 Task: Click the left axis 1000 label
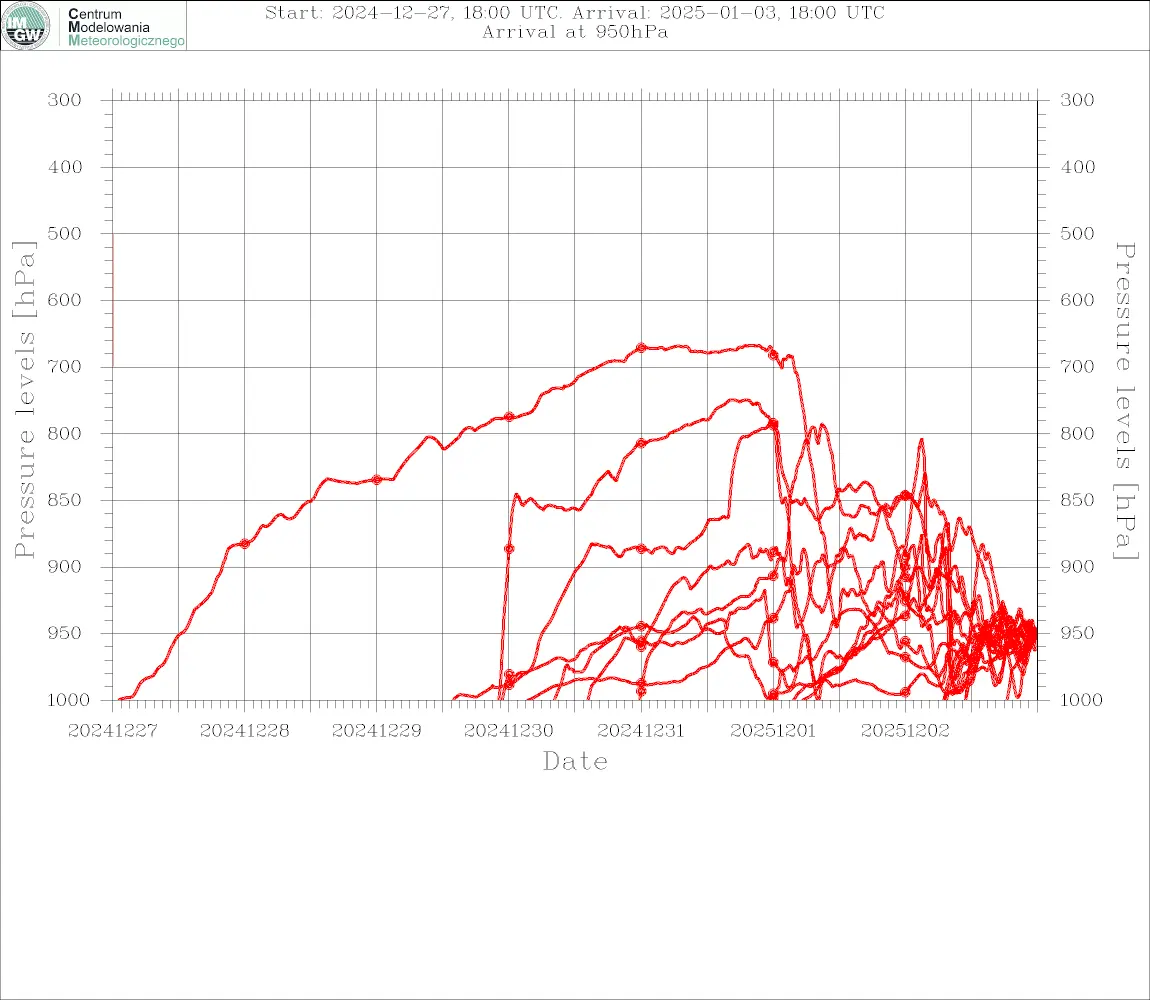point(68,700)
